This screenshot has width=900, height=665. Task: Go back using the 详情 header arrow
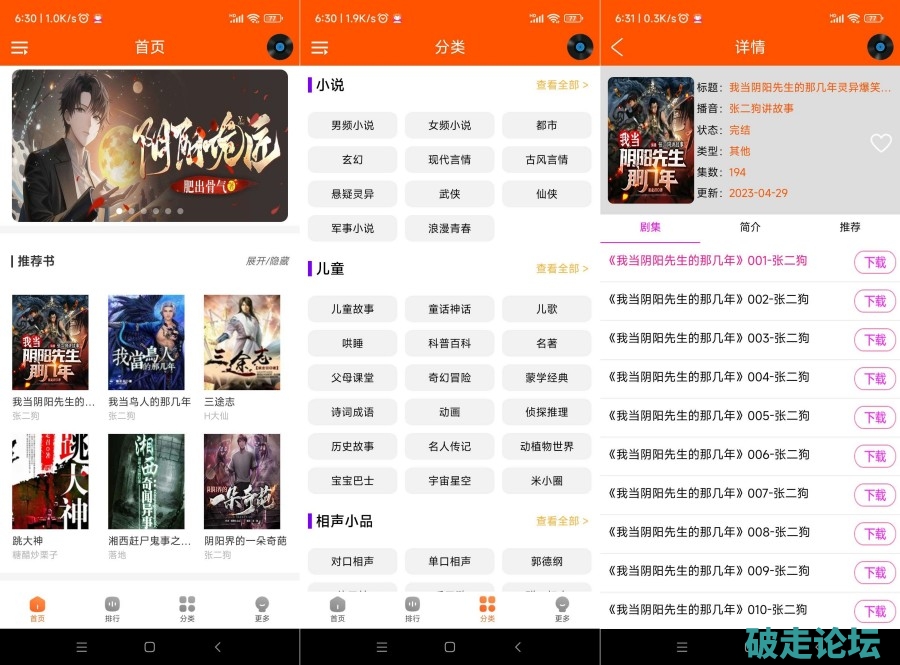617,47
